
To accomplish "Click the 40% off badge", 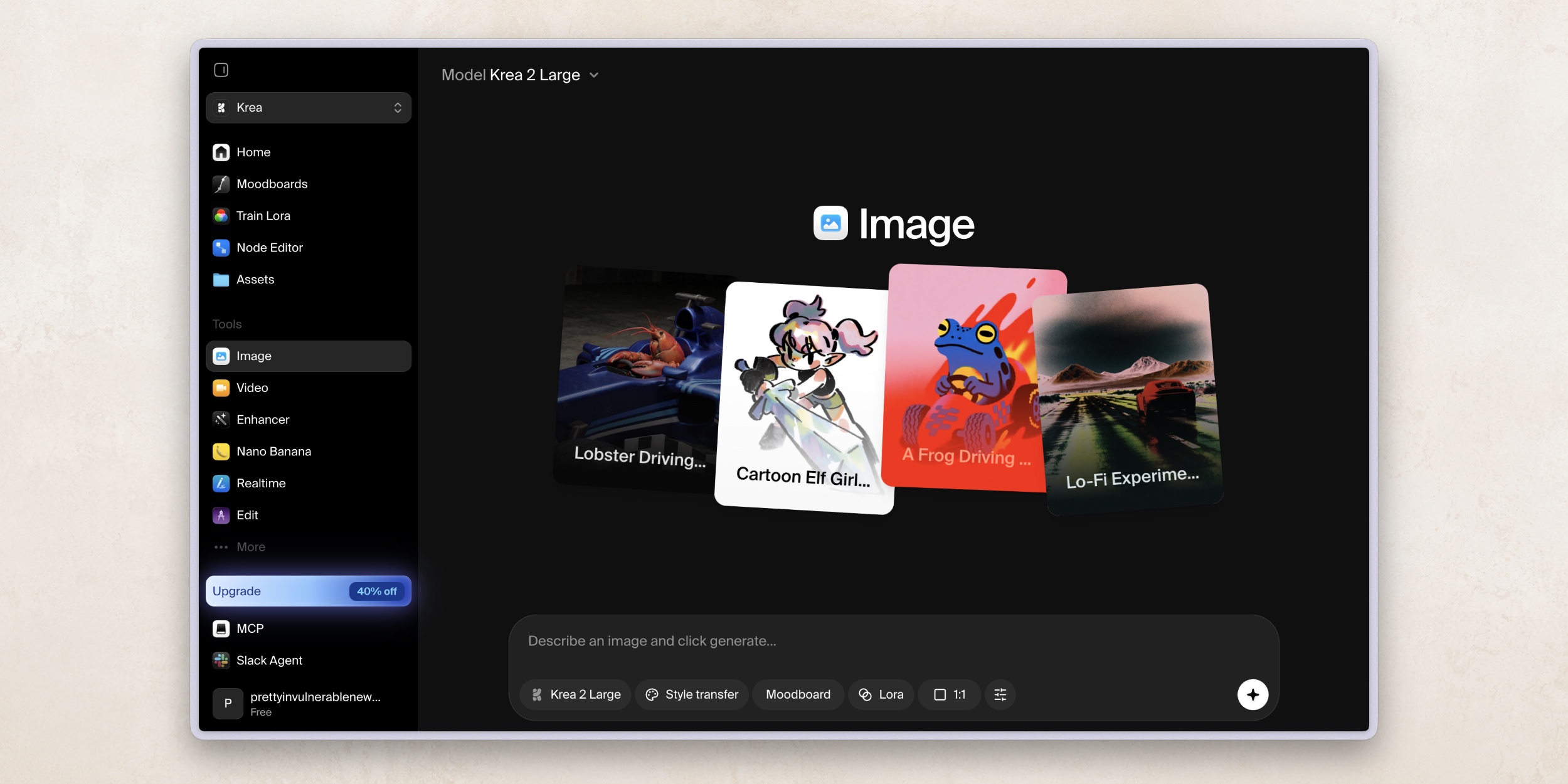I will 377,591.
